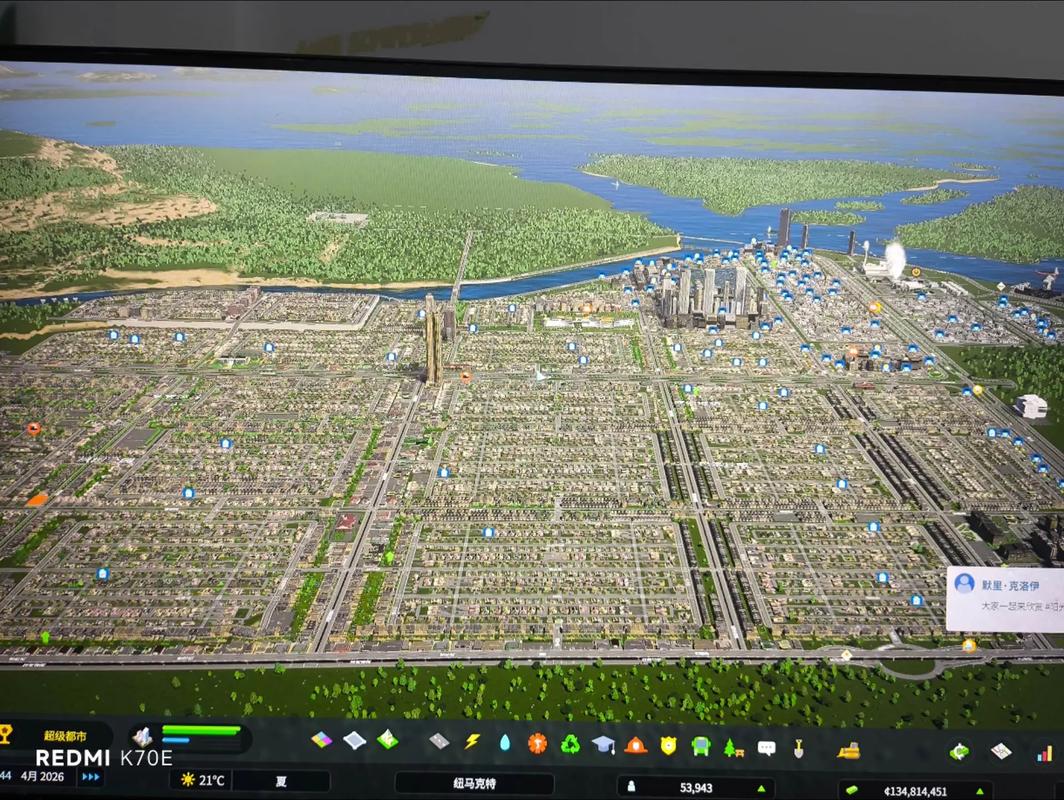Image resolution: width=1064 pixels, height=800 pixels.
Task: Open Education graduation cap menu
Action: click(x=603, y=744)
